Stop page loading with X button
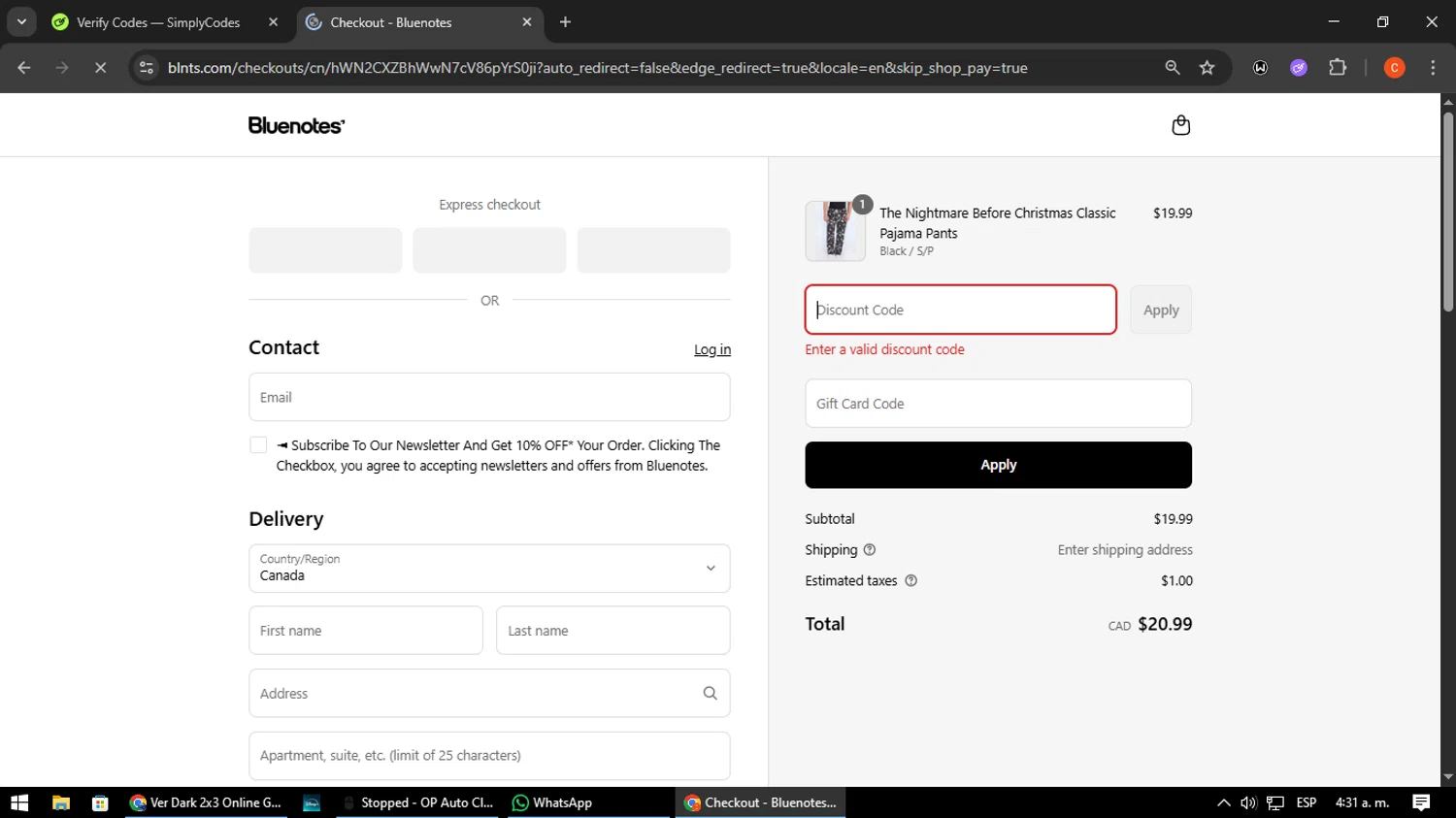The height and width of the screenshot is (818, 1456). 100,68
